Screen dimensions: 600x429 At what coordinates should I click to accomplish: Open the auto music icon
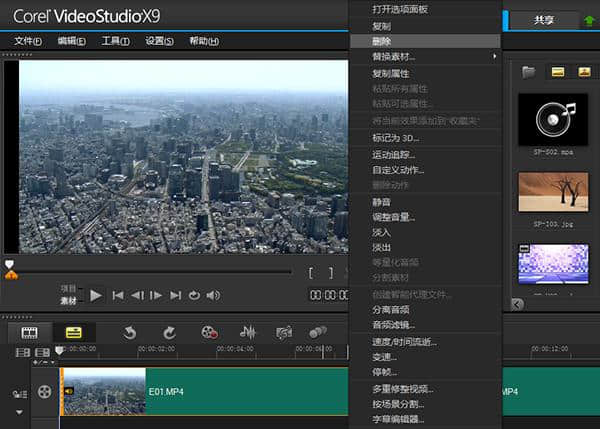pyautogui.click(x=284, y=332)
